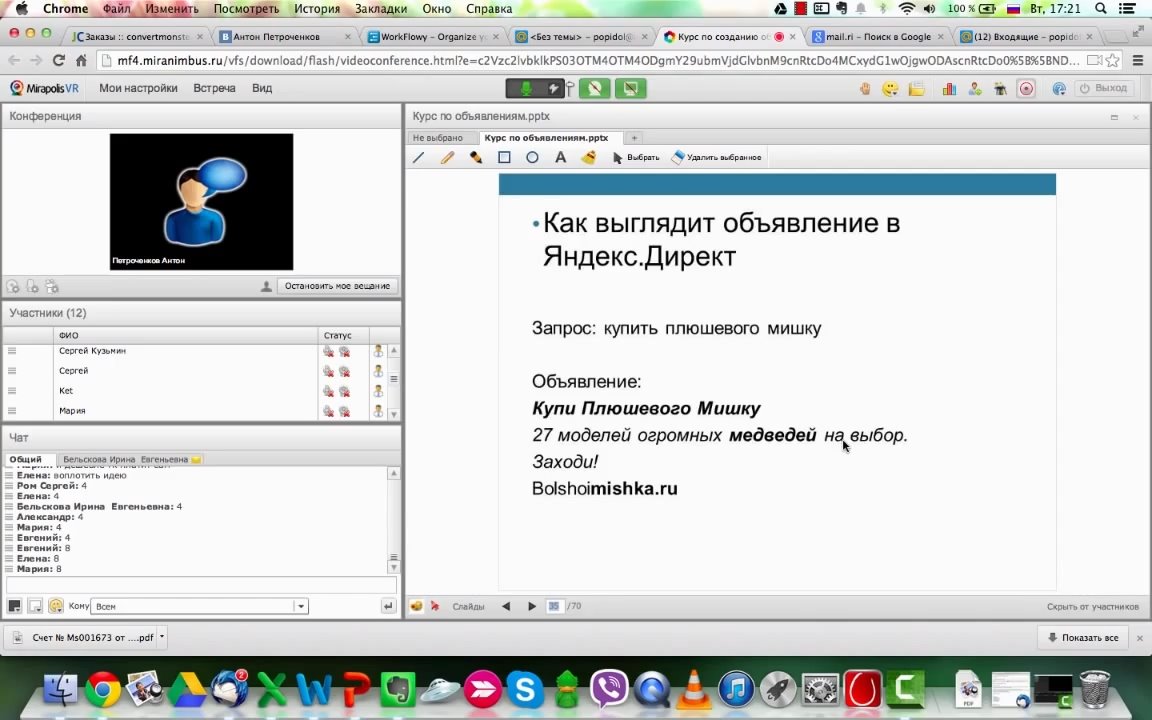Toggle the webcam broadcast button

coord(595,89)
